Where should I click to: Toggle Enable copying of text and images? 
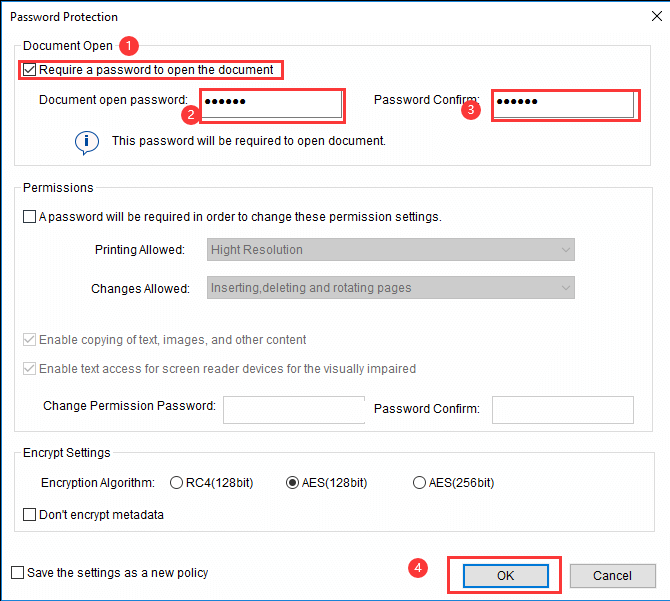pyautogui.click(x=29, y=340)
